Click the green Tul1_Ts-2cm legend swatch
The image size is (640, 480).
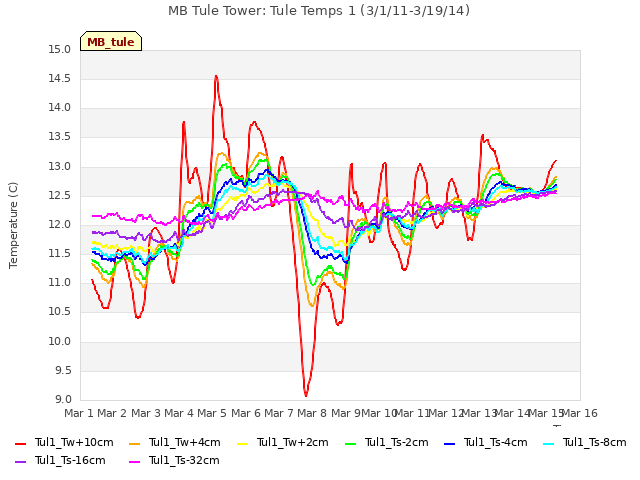tap(351, 443)
